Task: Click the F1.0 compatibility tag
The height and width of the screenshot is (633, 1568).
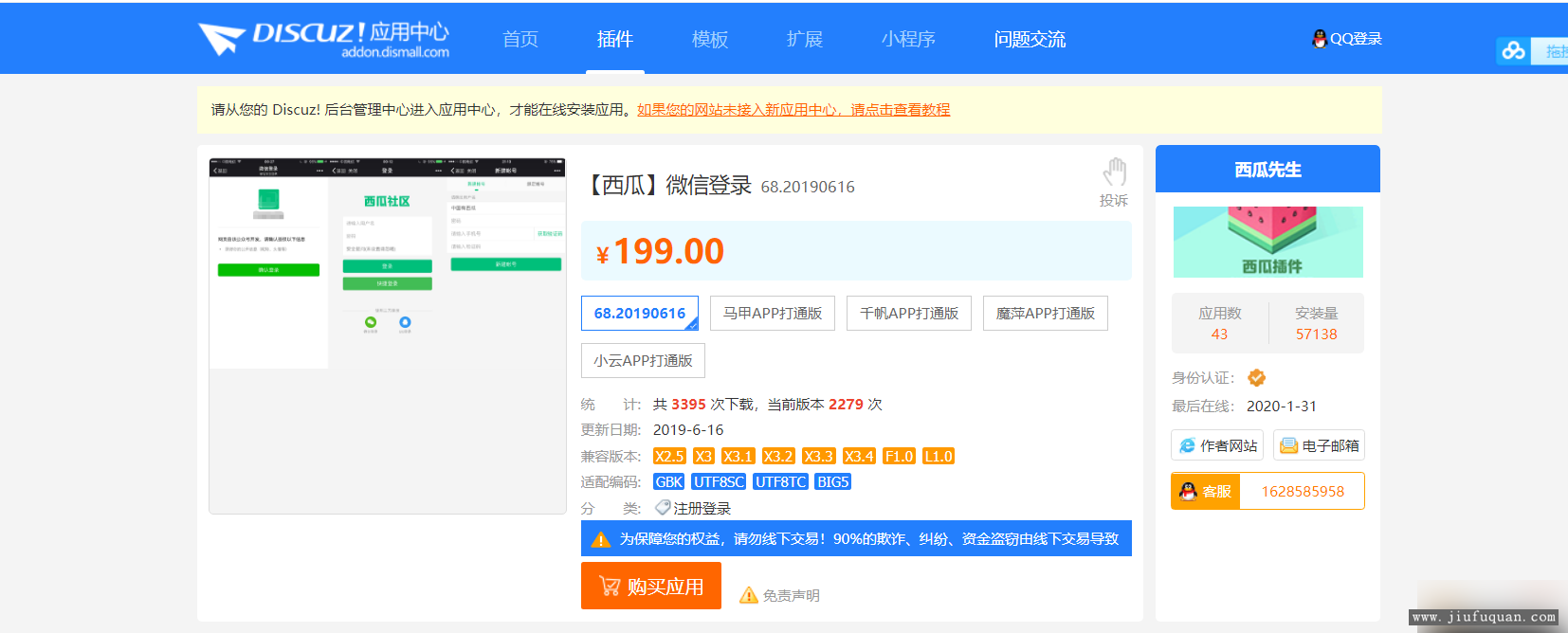Action: pyautogui.click(x=899, y=456)
